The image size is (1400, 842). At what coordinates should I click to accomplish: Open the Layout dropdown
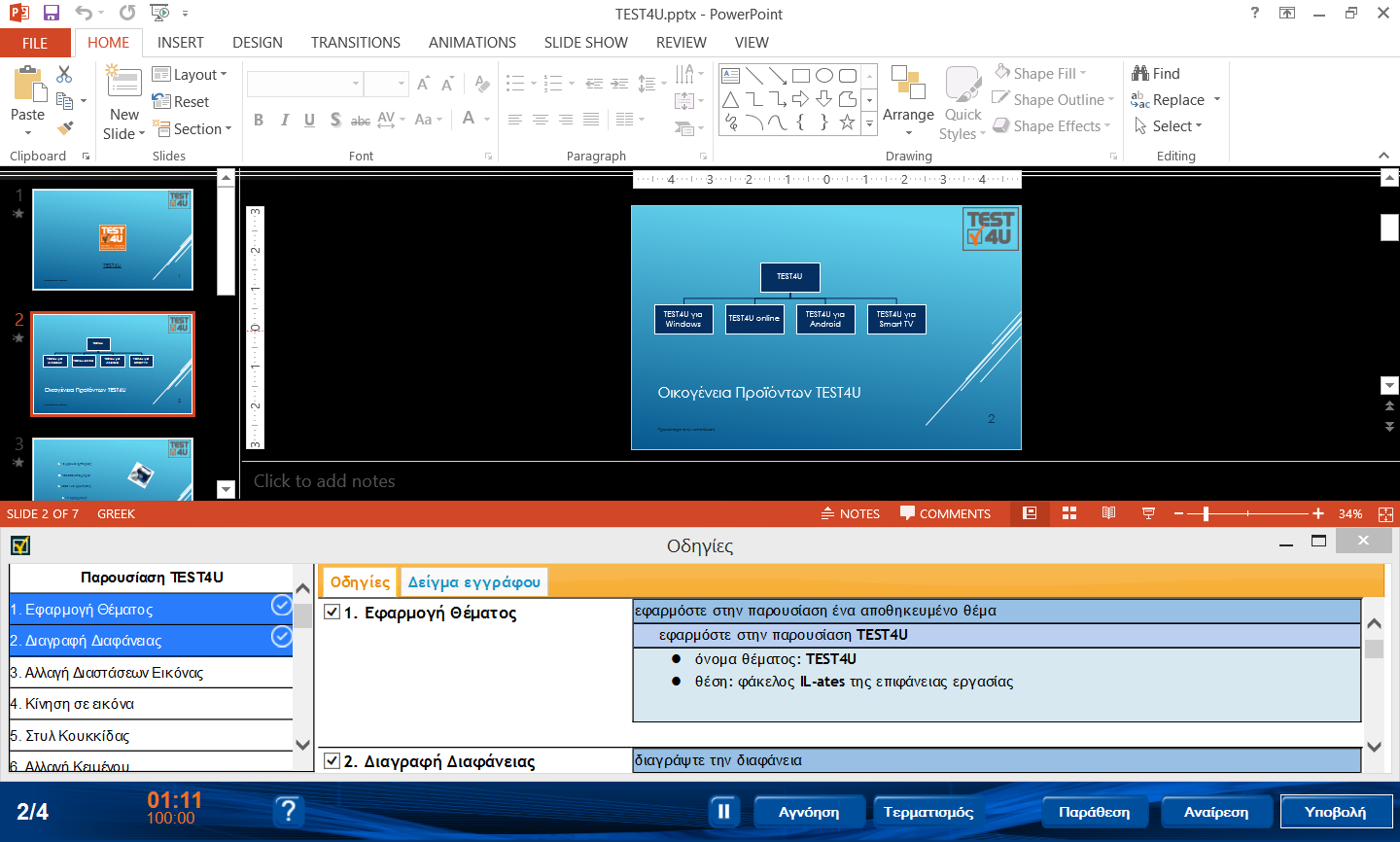(190, 75)
